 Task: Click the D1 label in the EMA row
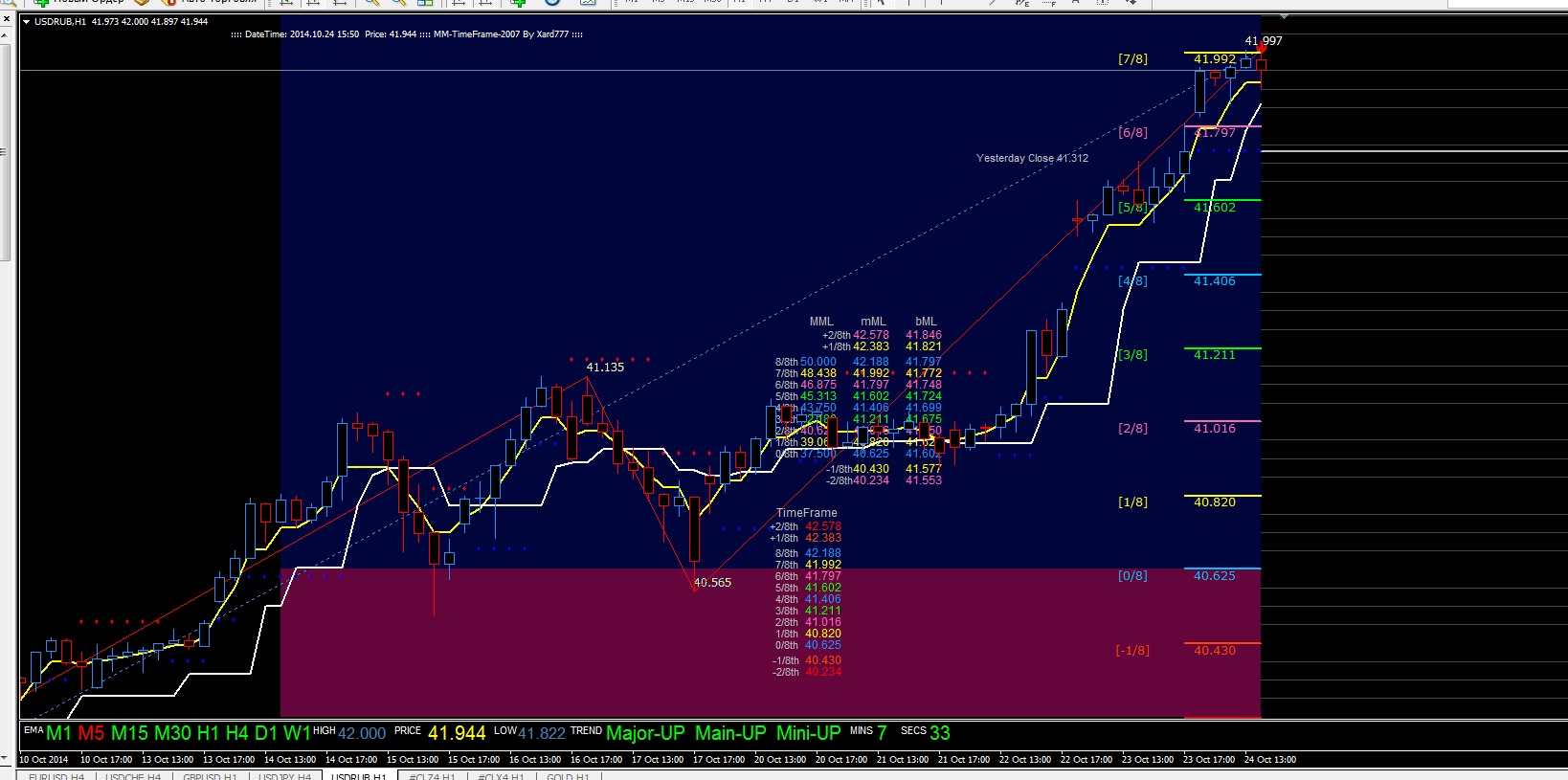click(266, 733)
